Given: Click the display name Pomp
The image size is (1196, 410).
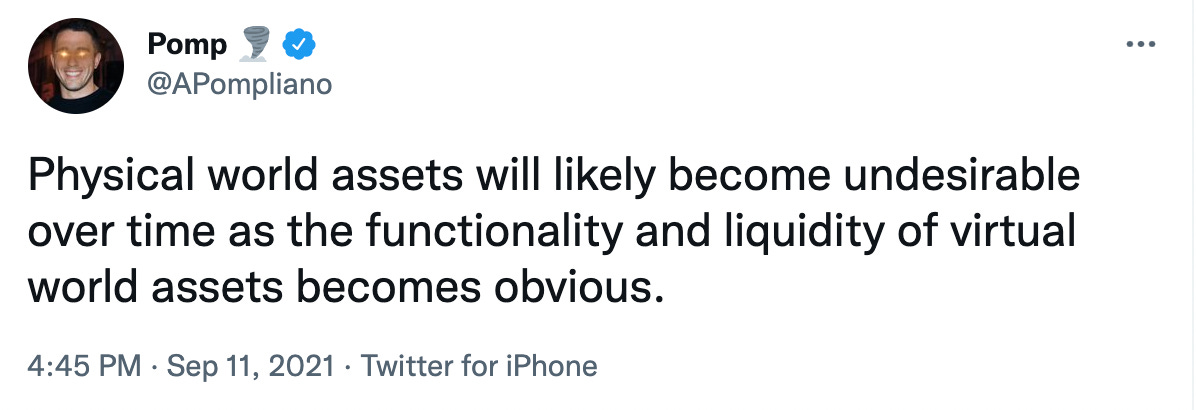Looking at the screenshot, I should 187,45.
